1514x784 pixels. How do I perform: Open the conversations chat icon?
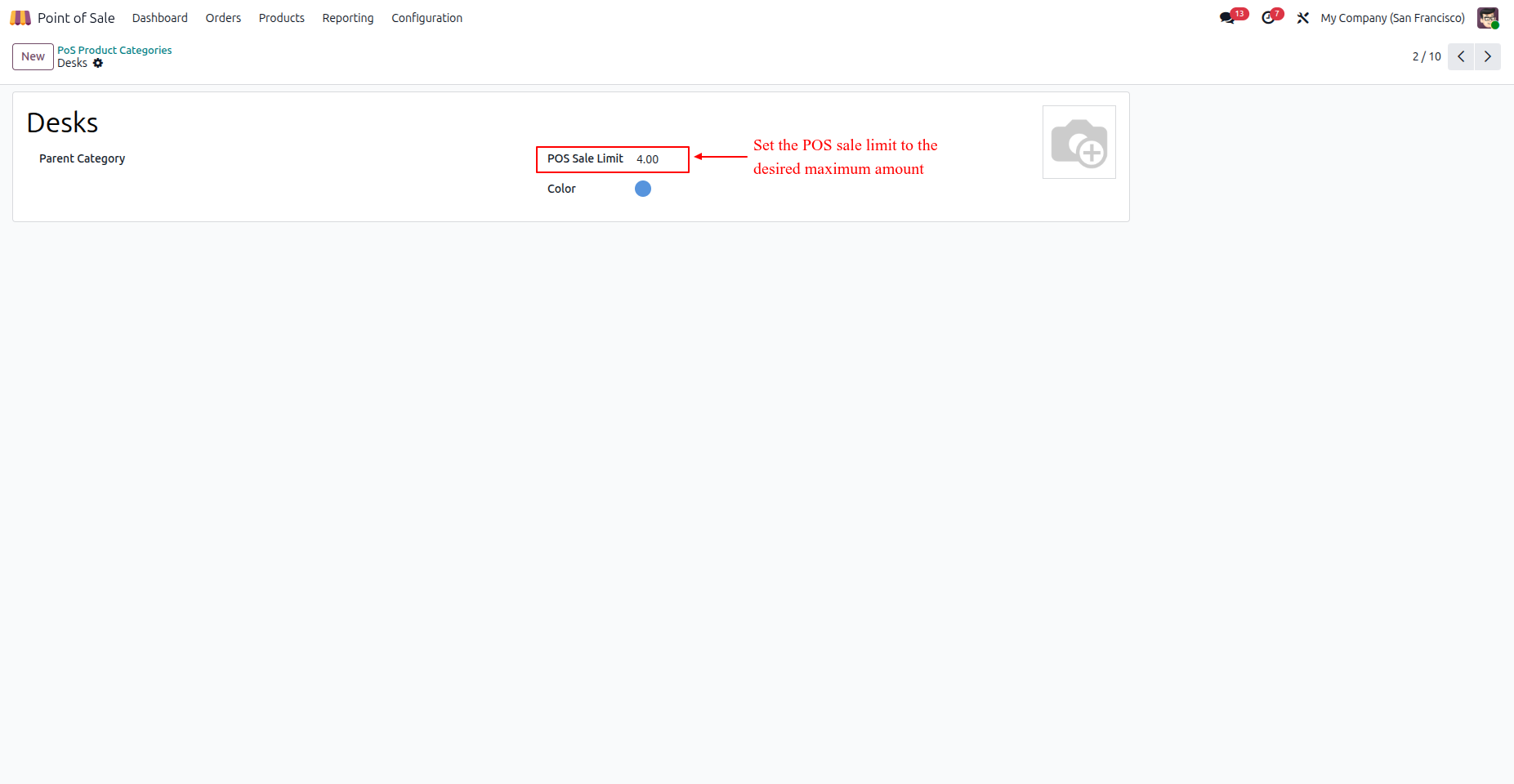coord(1227,18)
